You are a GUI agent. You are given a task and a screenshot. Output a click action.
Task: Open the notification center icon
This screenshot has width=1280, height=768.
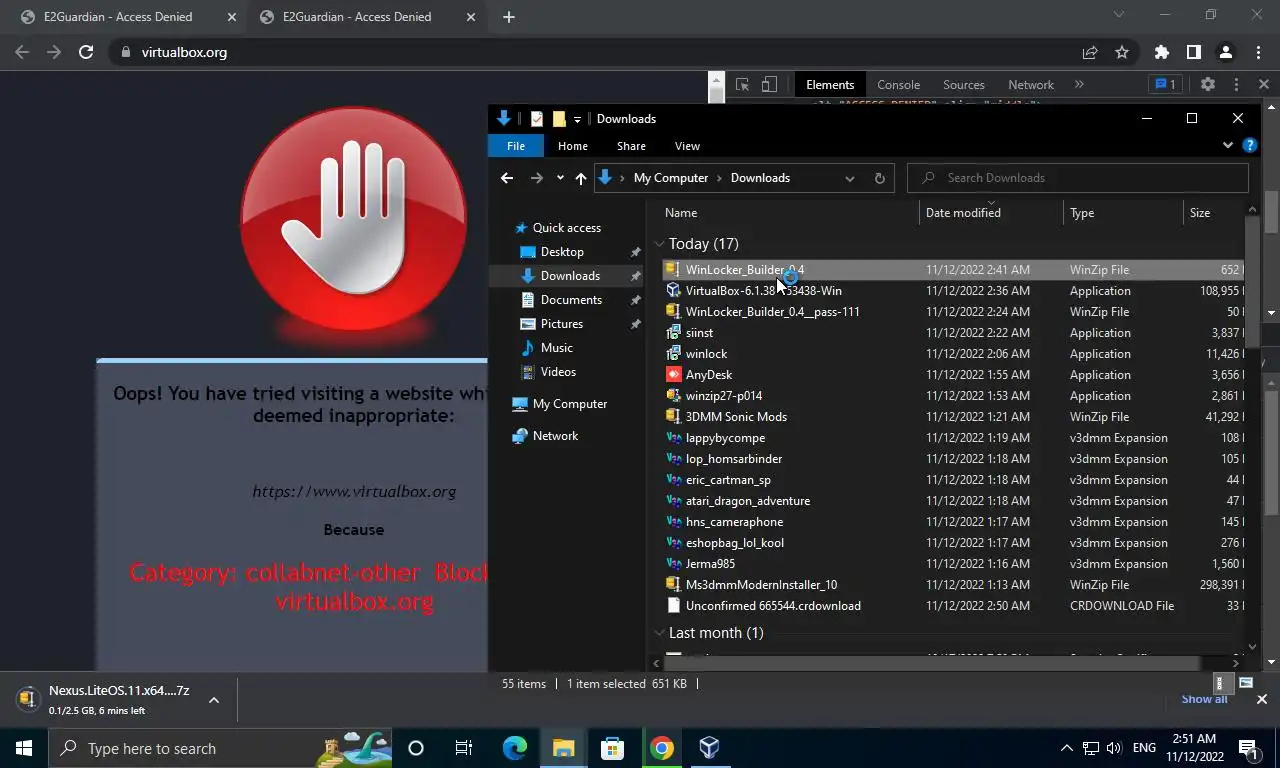pos(1248,748)
